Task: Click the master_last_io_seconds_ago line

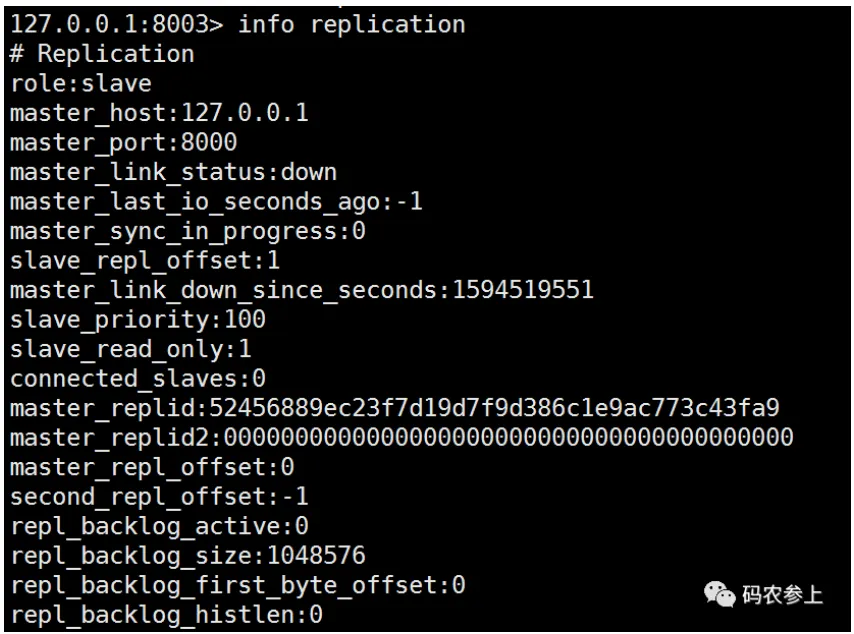Action: (x=216, y=202)
